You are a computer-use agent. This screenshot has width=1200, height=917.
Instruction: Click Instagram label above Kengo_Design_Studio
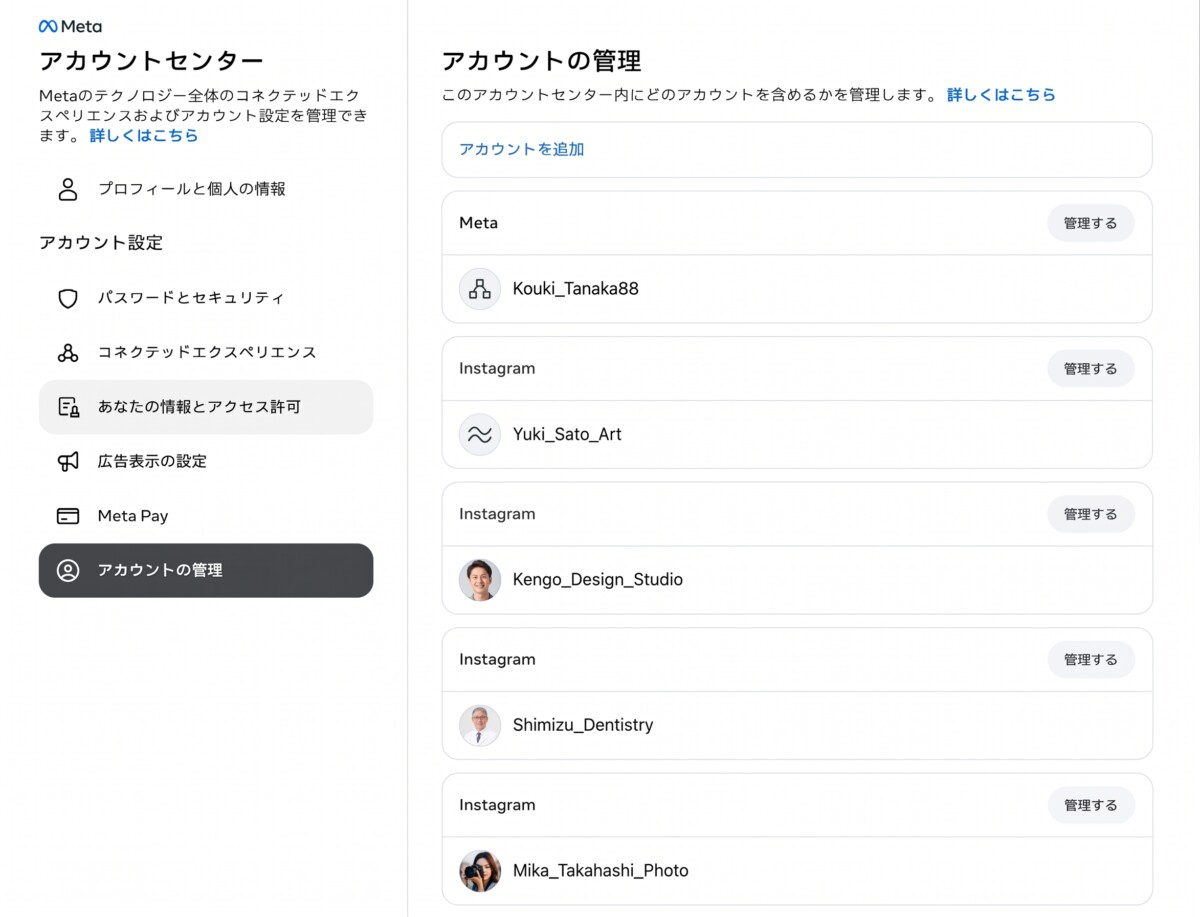497,514
